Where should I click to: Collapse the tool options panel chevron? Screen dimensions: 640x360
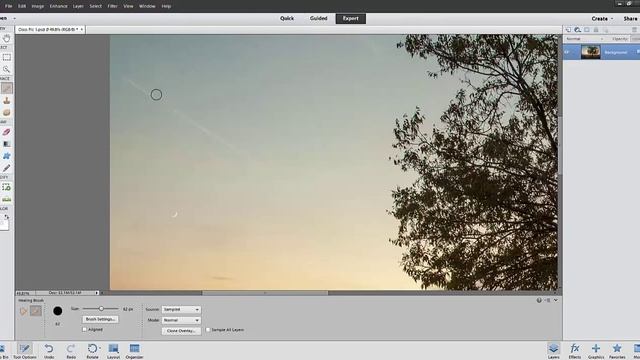[556, 300]
